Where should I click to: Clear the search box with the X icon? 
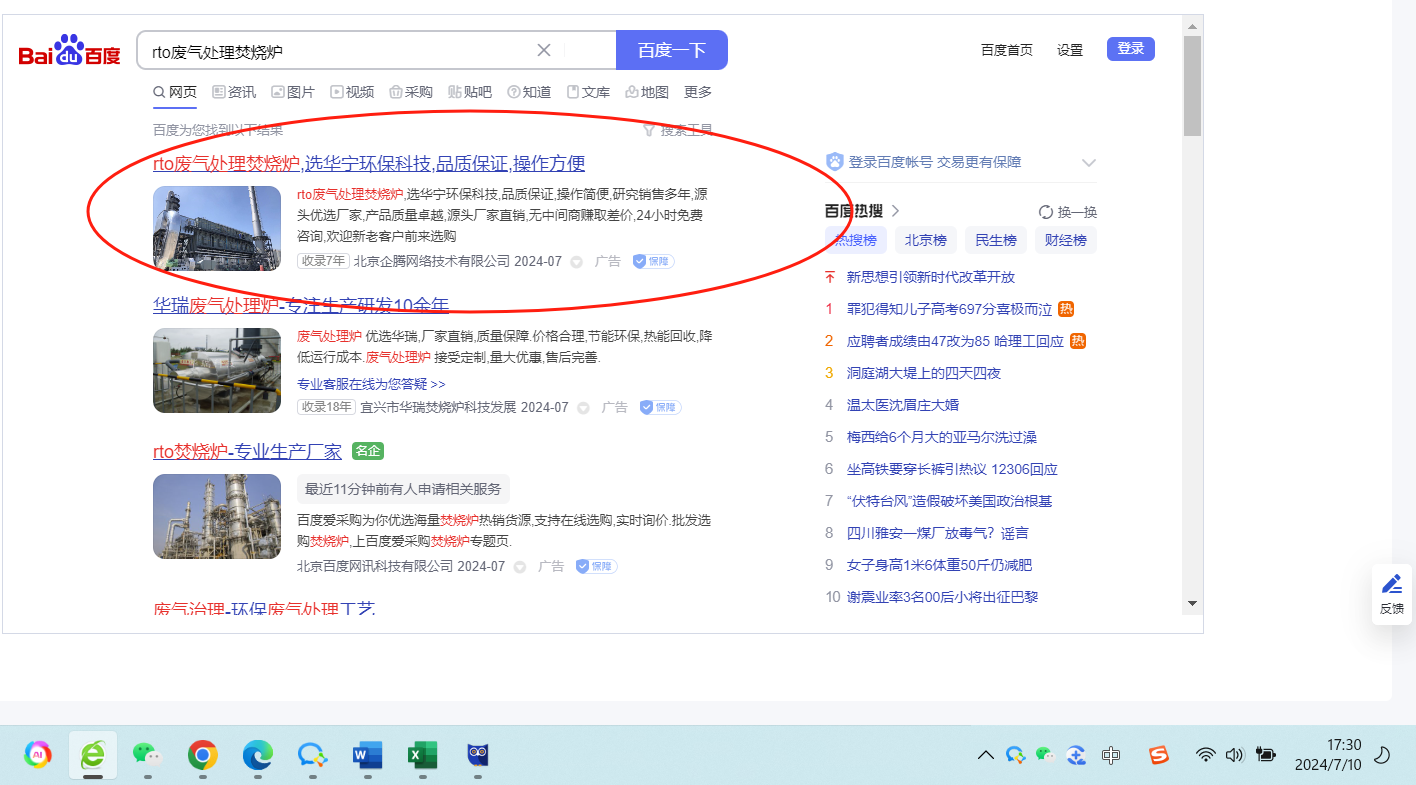(544, 50)
